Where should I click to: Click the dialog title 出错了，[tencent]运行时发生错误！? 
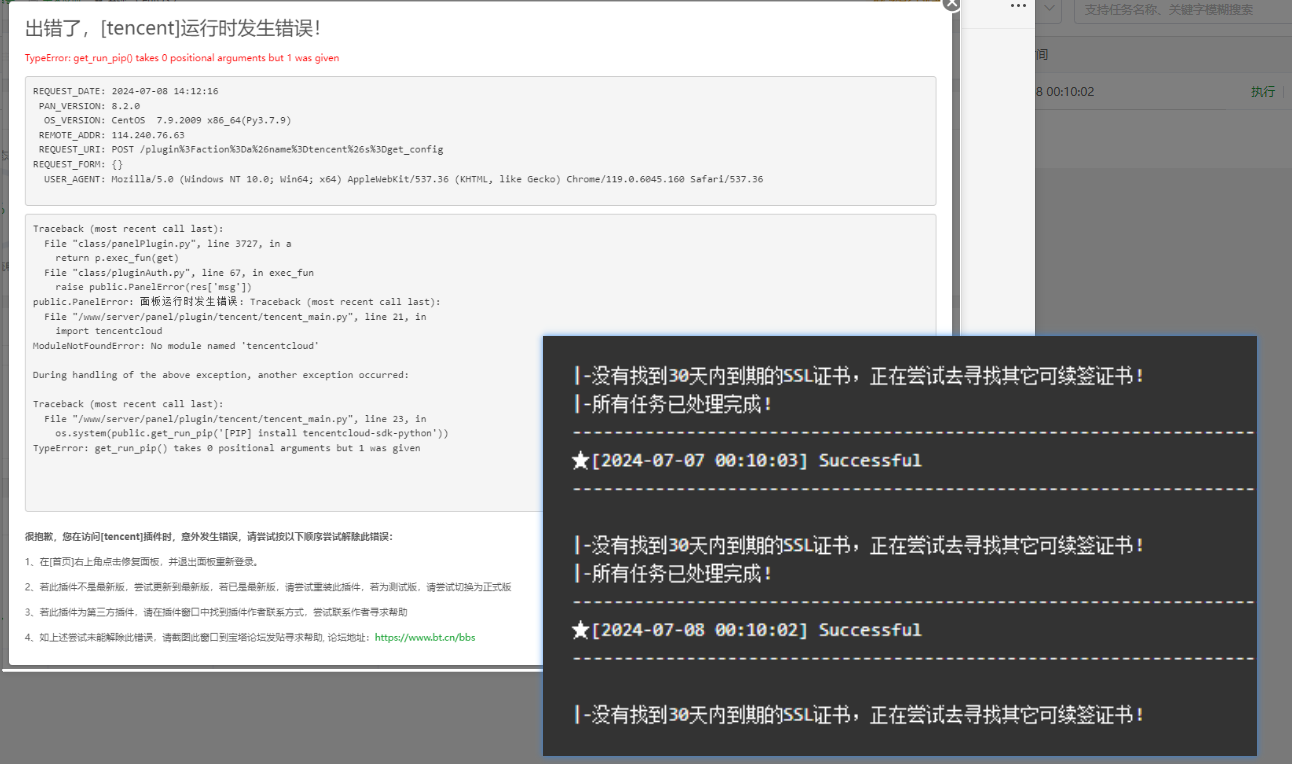[172, 29]
